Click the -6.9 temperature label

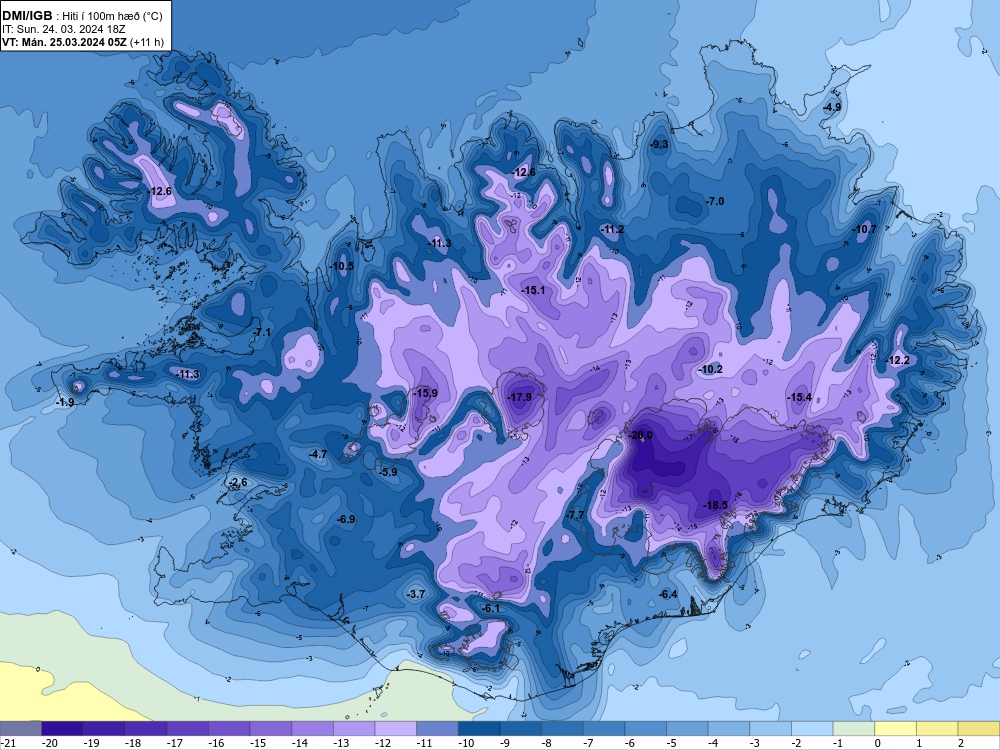click(346, 519)
